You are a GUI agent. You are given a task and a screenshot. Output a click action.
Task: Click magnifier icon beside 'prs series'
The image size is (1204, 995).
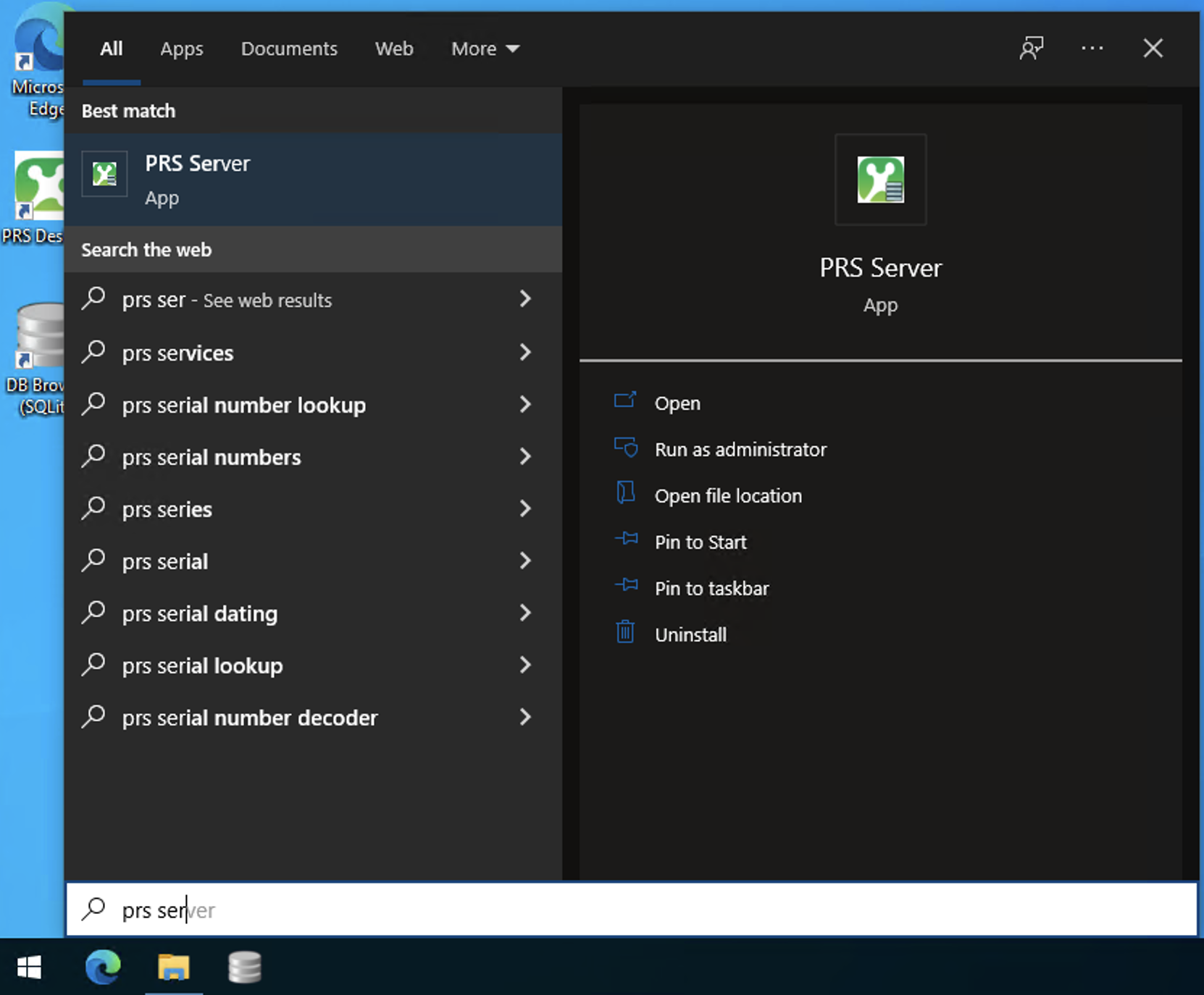point(94,508)
